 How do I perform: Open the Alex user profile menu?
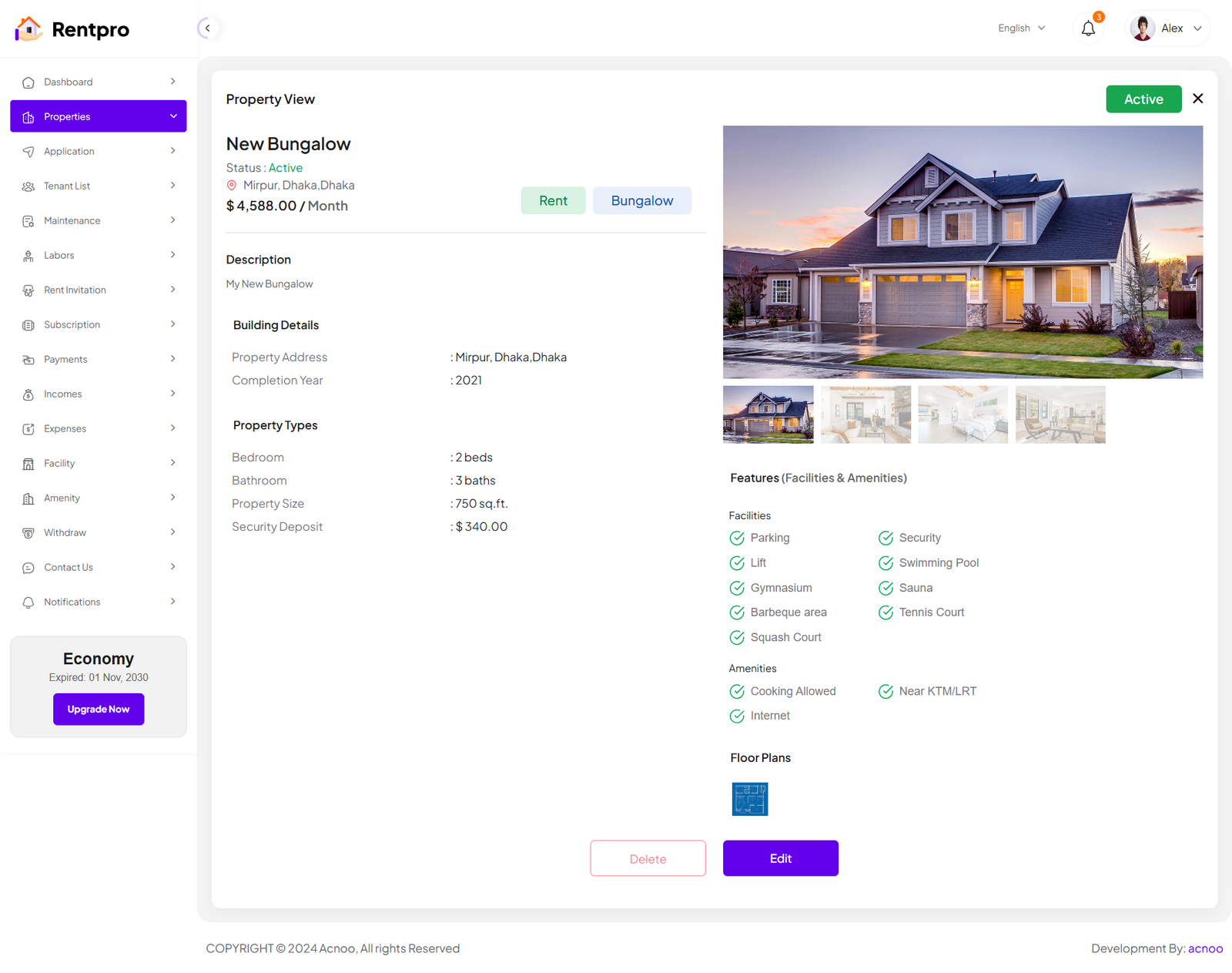point(1167,29)
